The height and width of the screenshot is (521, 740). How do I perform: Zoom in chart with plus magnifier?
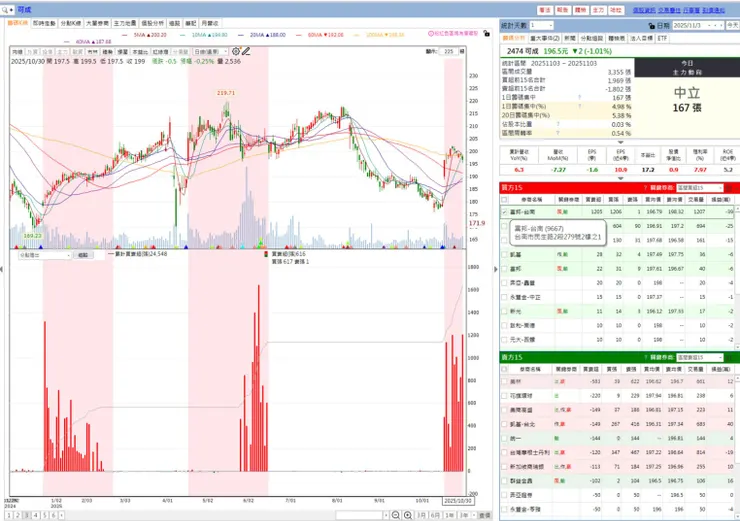click(x=408, y=515)
